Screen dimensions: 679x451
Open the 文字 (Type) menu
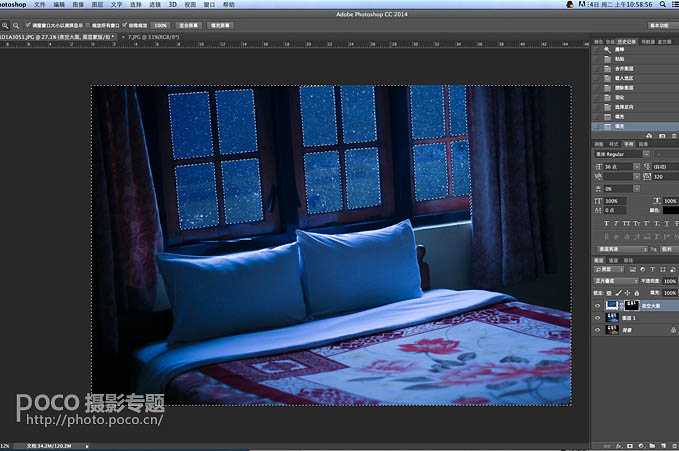tap(116, 4)
